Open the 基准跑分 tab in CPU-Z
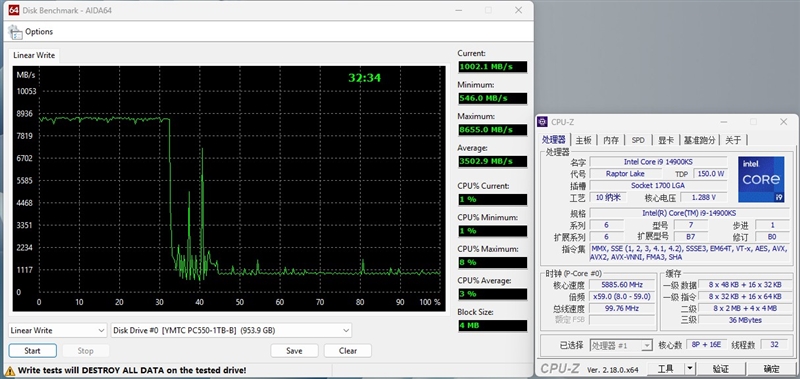The image size is (800, 379). 699,140
